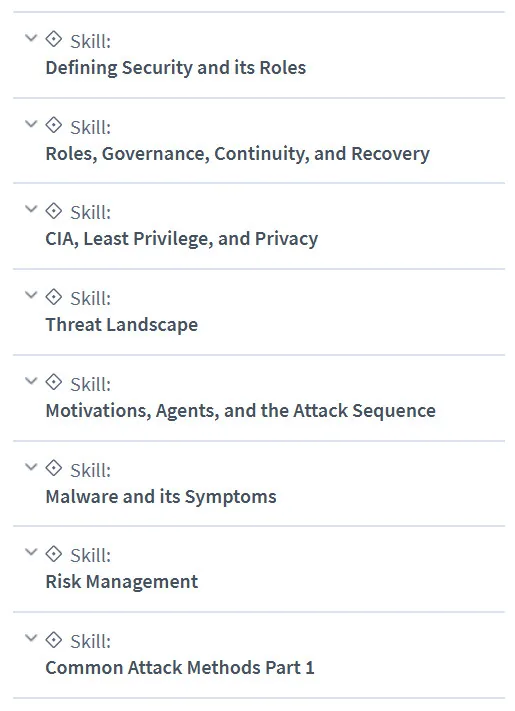Open the Risk Management skill title
Screen dimensions: 515x711
pos(121,582)
